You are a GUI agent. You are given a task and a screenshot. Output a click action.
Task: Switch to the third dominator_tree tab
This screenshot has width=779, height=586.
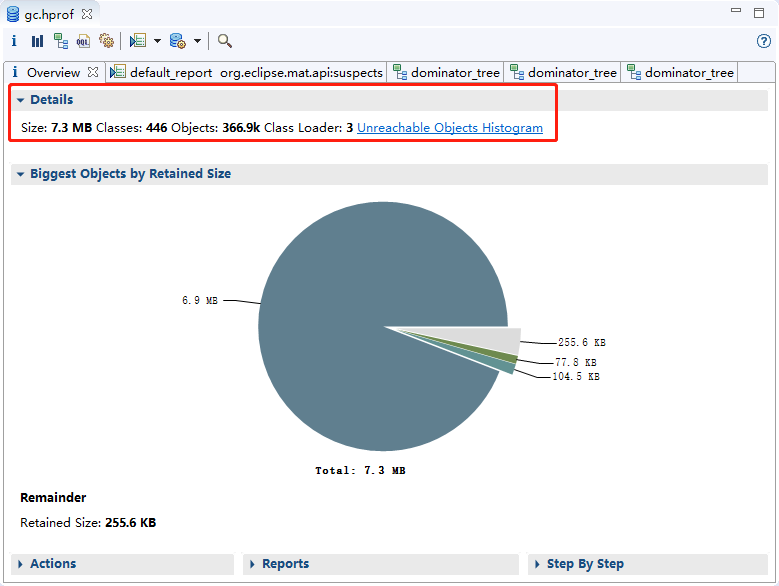[x=680, y=73]
